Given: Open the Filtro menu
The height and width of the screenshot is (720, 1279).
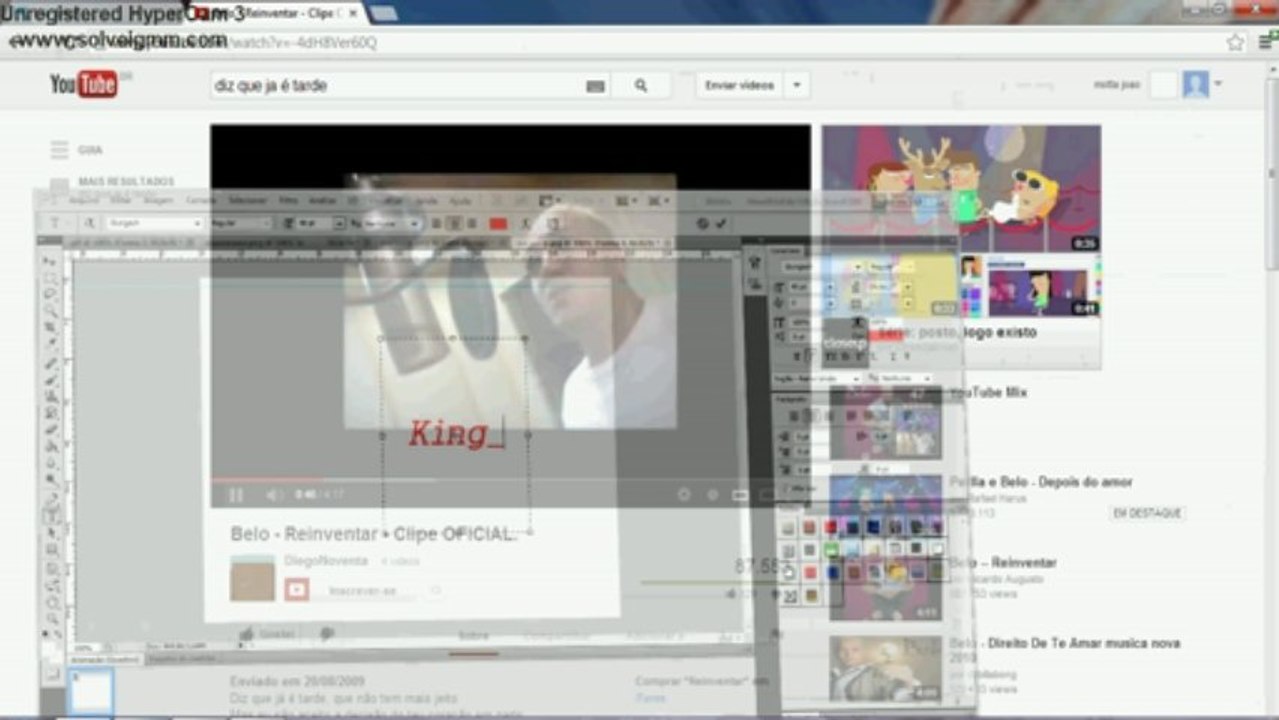Looking at the screenshot, I should click(288, 200).
